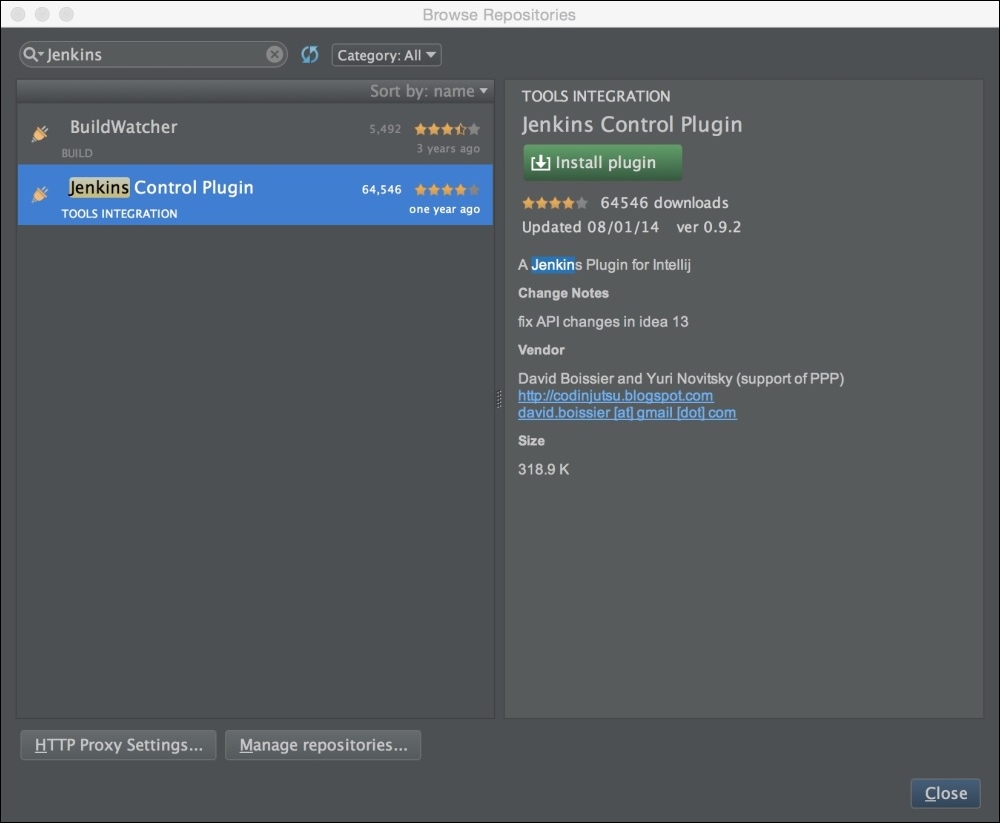
Task: Click the '5,492' download count
Action: pyautogui.click(x=385, y=129)
